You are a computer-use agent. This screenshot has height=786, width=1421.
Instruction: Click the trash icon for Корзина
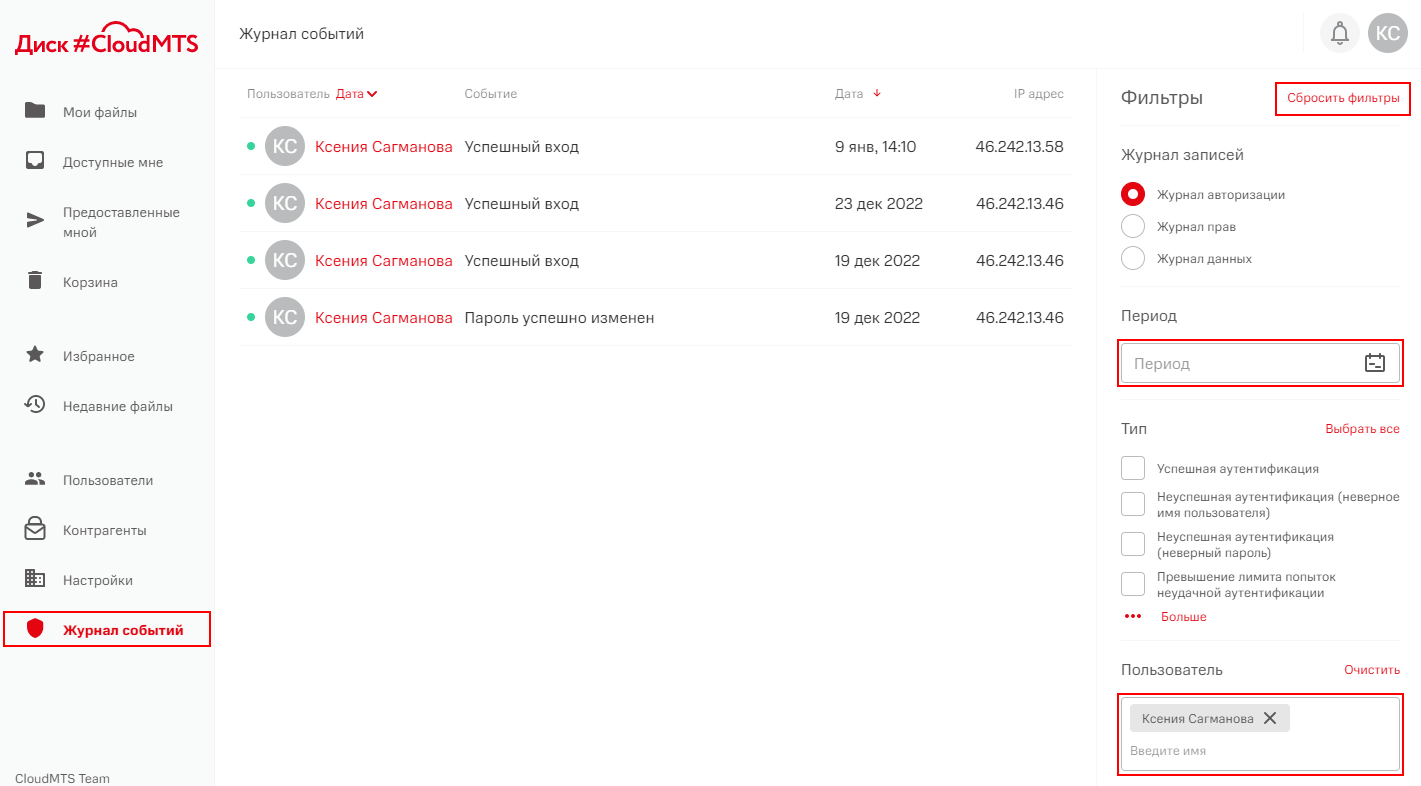tap(35, 281)
